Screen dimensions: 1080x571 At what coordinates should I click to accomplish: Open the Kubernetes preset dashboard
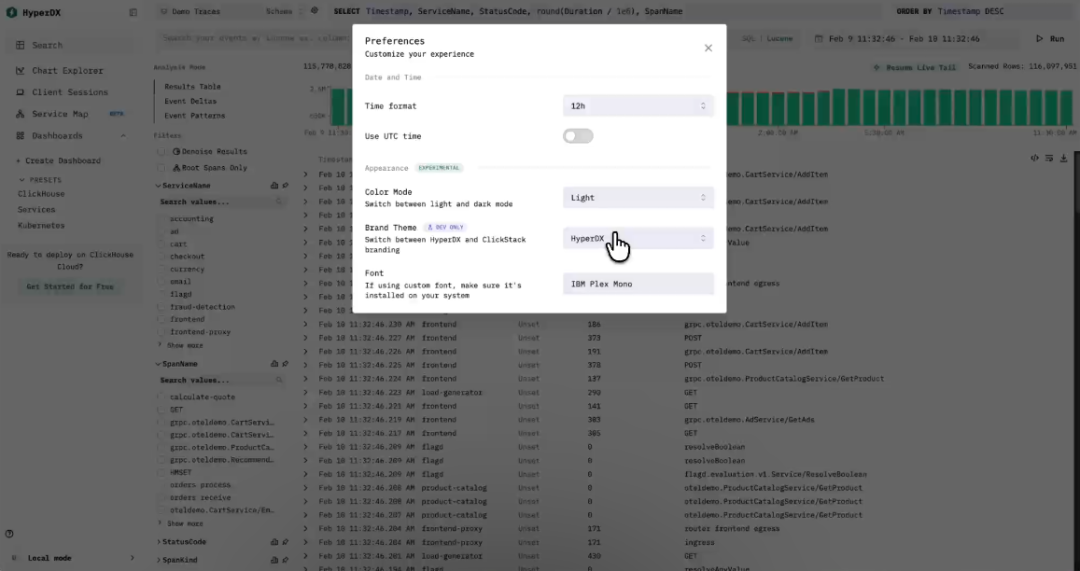click(x=41, y=225)
